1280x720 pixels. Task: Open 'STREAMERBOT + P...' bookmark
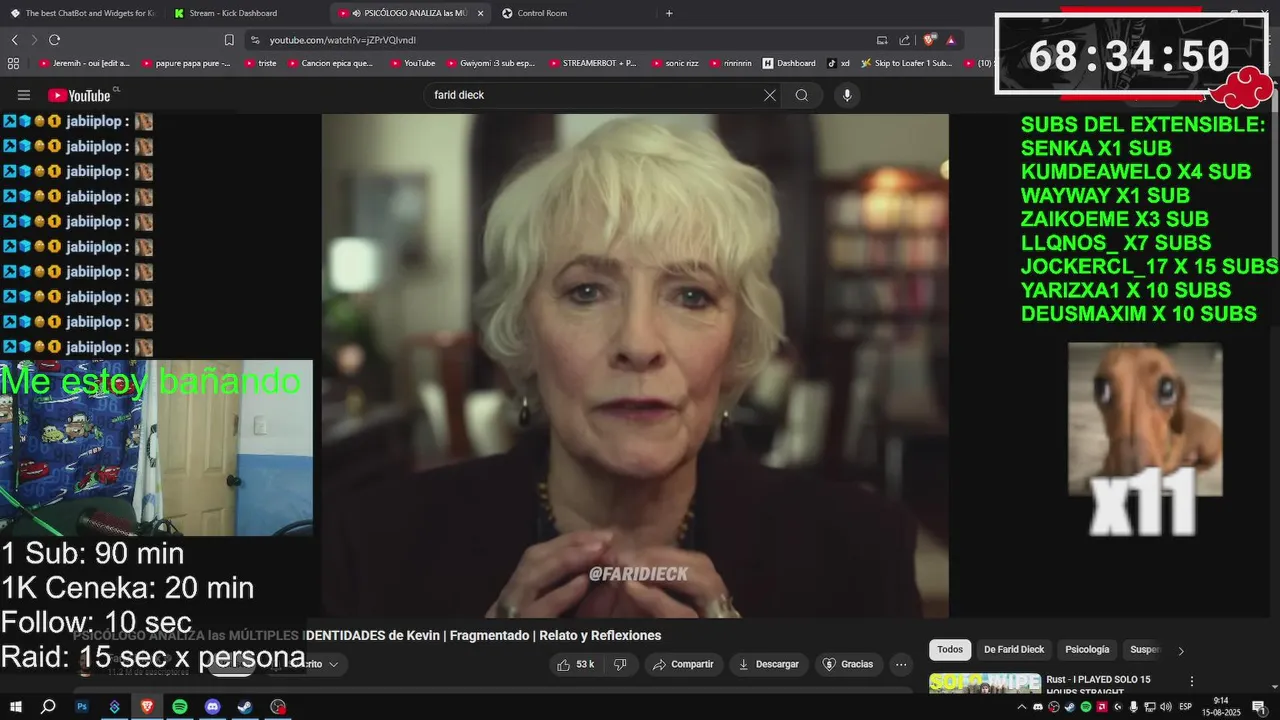(592, 63)
